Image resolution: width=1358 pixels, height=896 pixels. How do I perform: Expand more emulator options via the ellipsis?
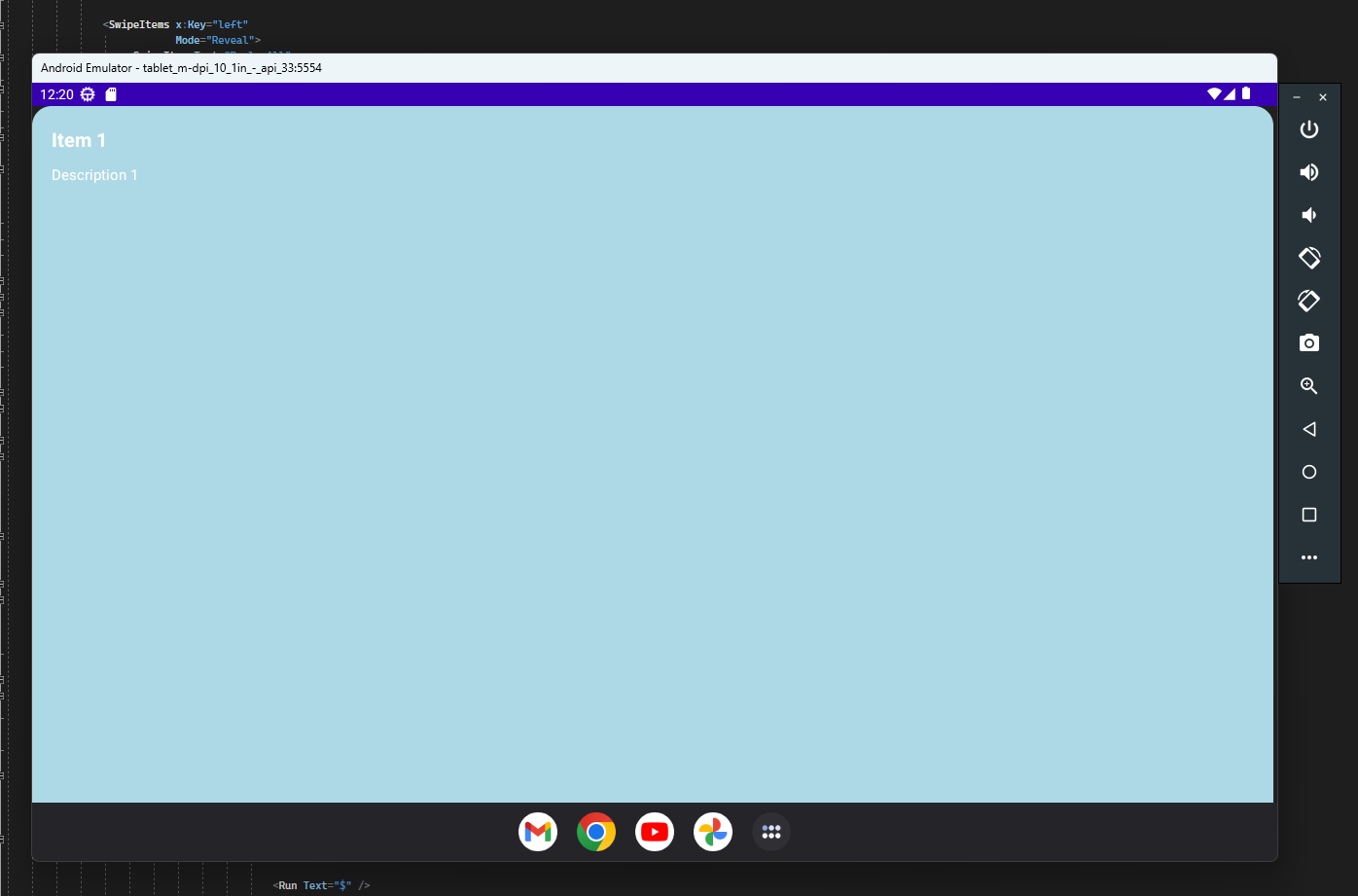click(1308, 557)
